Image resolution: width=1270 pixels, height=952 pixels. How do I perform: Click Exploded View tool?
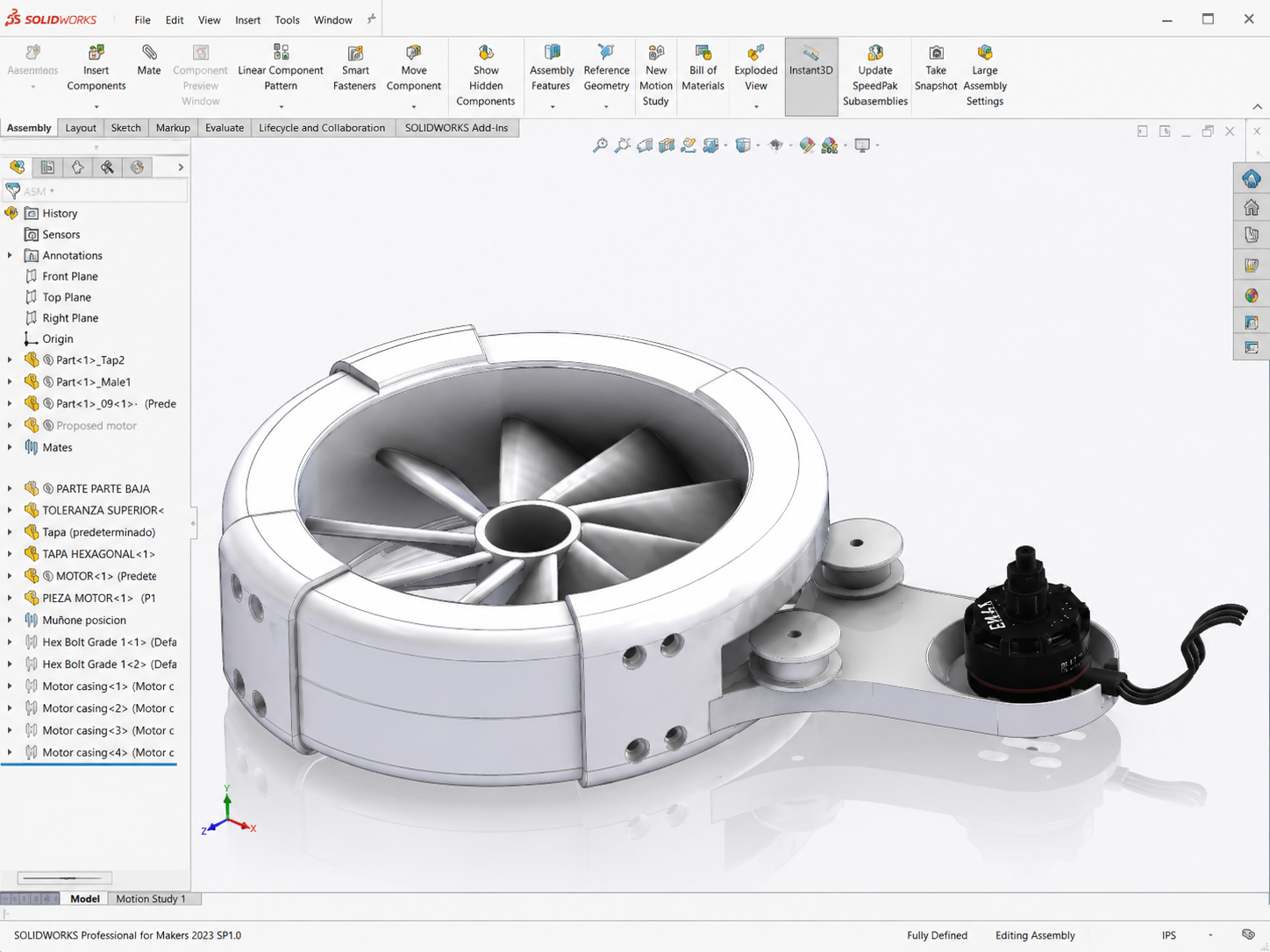tap(756, 68)
